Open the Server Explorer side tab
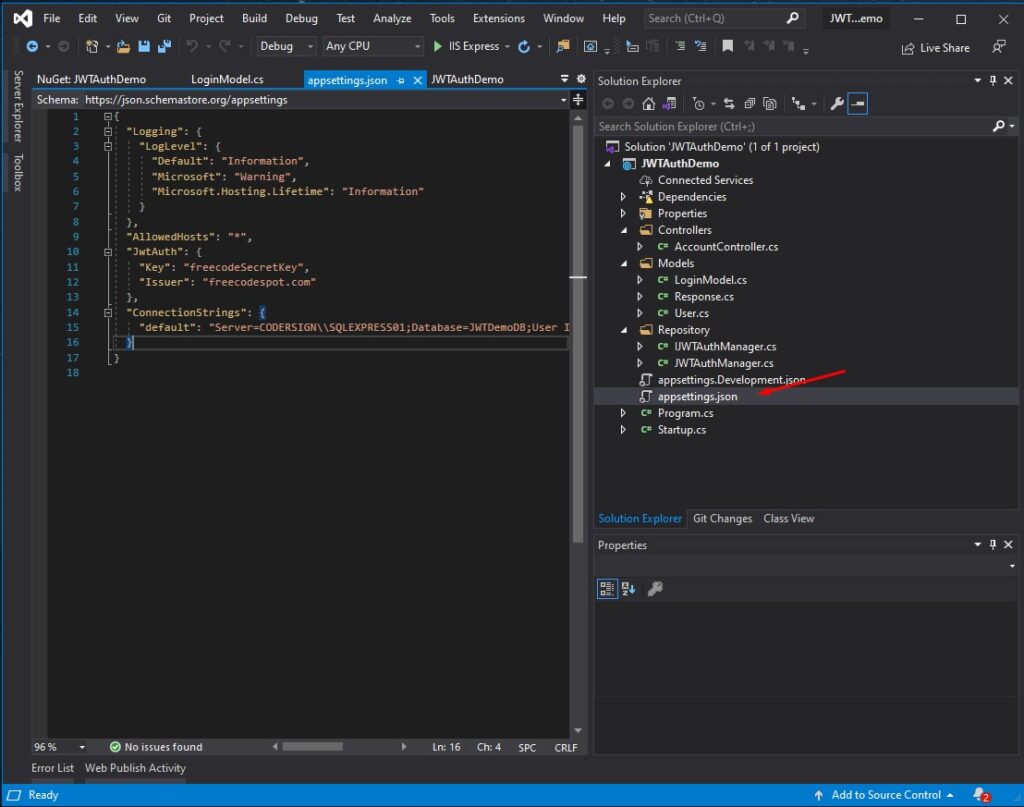The width and height of the screenshot is (1024, 807). (x=18, y=106)
